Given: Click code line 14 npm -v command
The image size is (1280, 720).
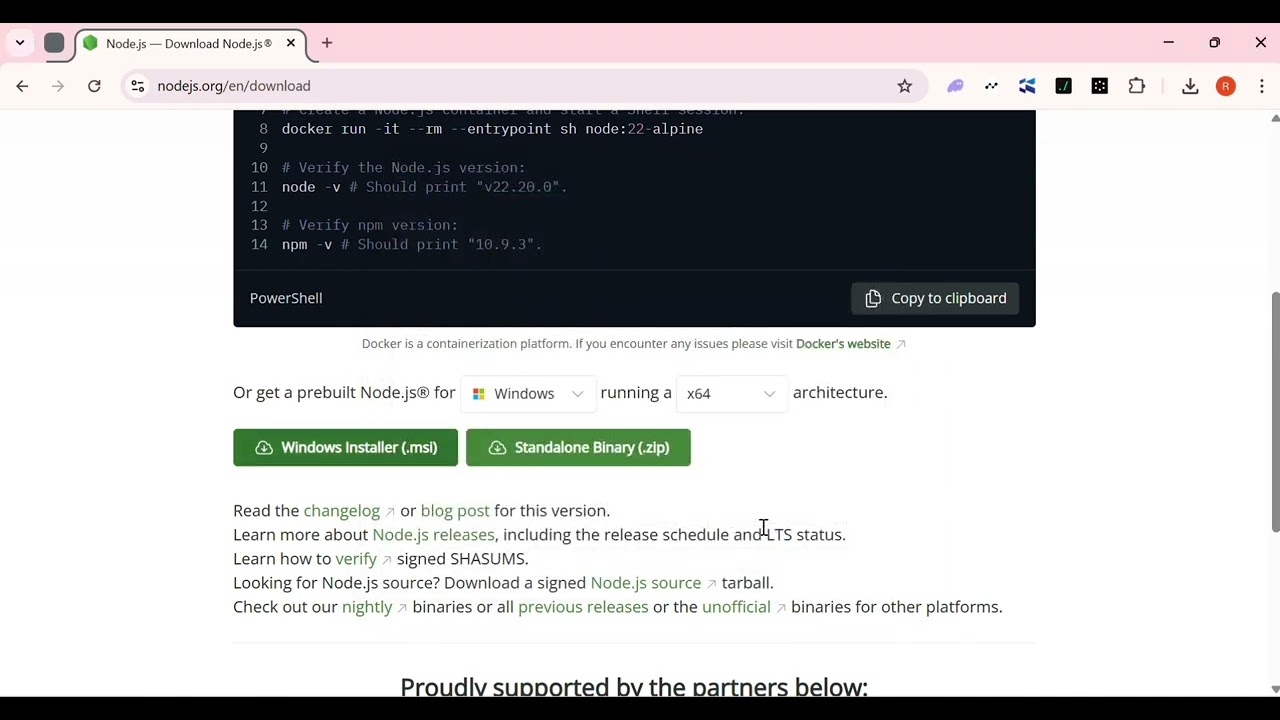Looking at the screenshot, I should coord(411,245).
